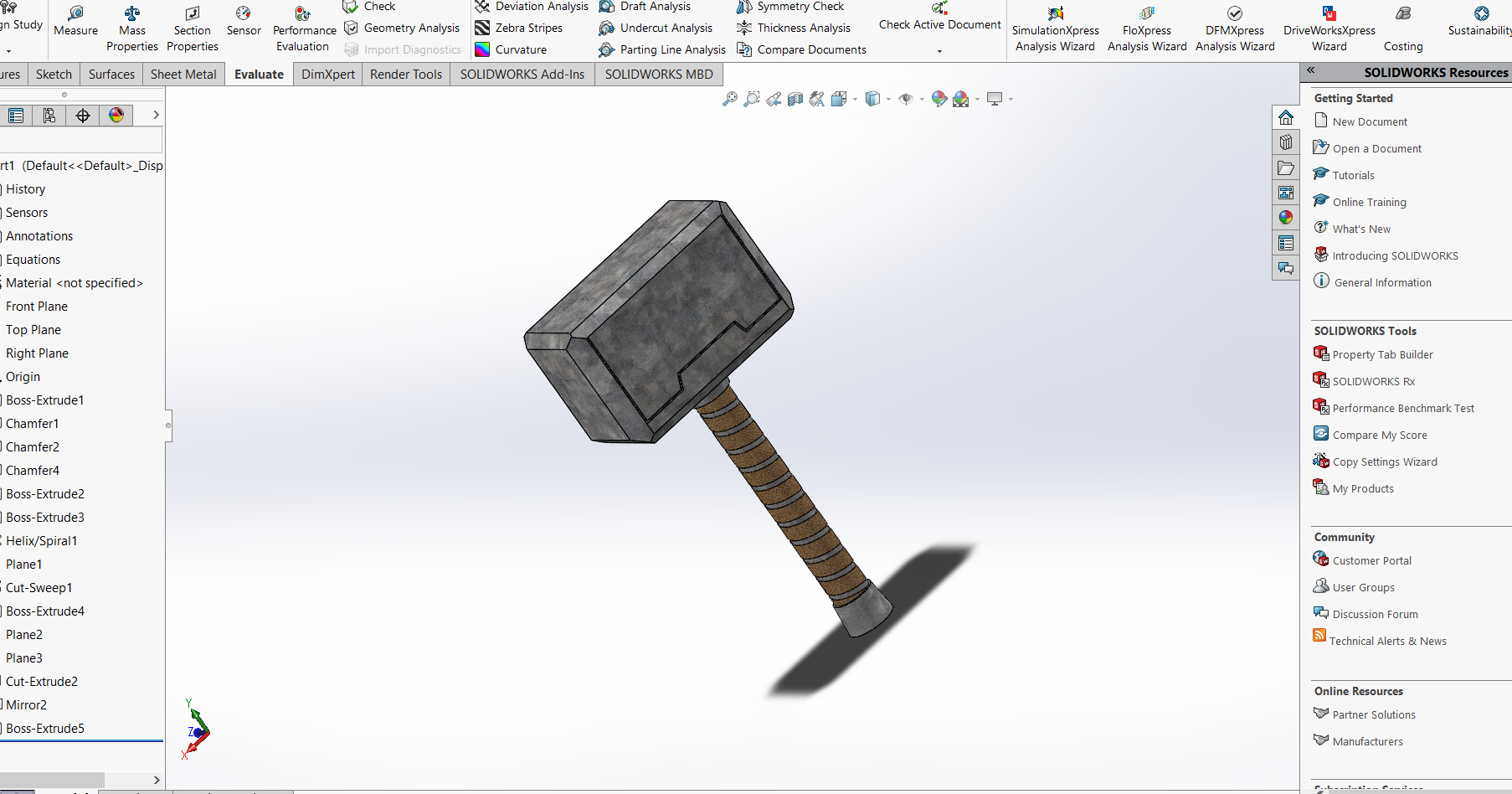Switch to the Render Tools tab

point(406,74)
